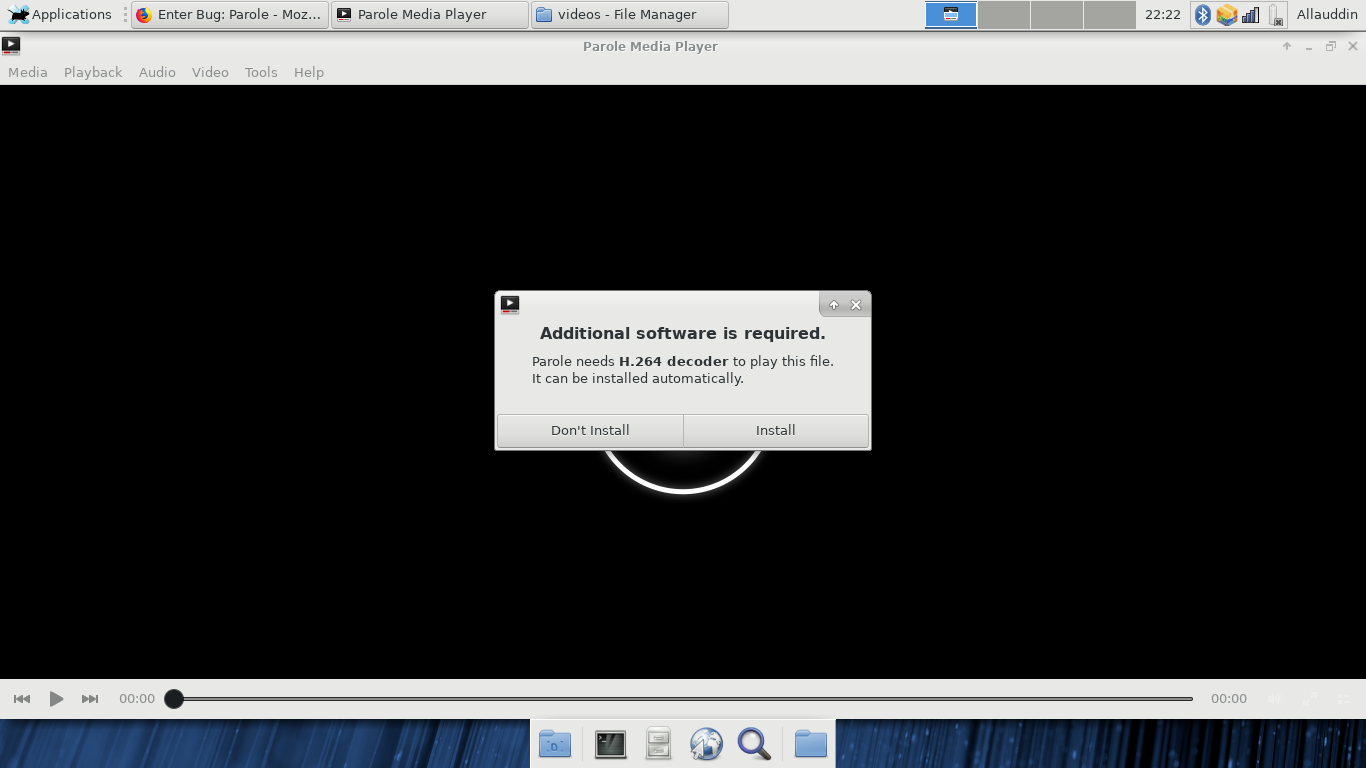Screen dimensions: 1366x768
Task: Open the web browser dock icon
Action: click(x=706, y=744)
